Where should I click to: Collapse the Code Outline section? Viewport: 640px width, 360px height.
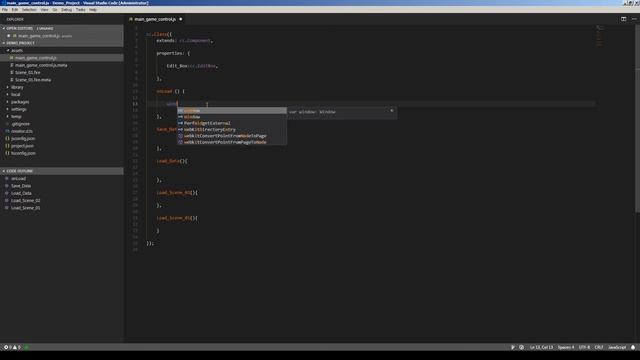[62, 171]
